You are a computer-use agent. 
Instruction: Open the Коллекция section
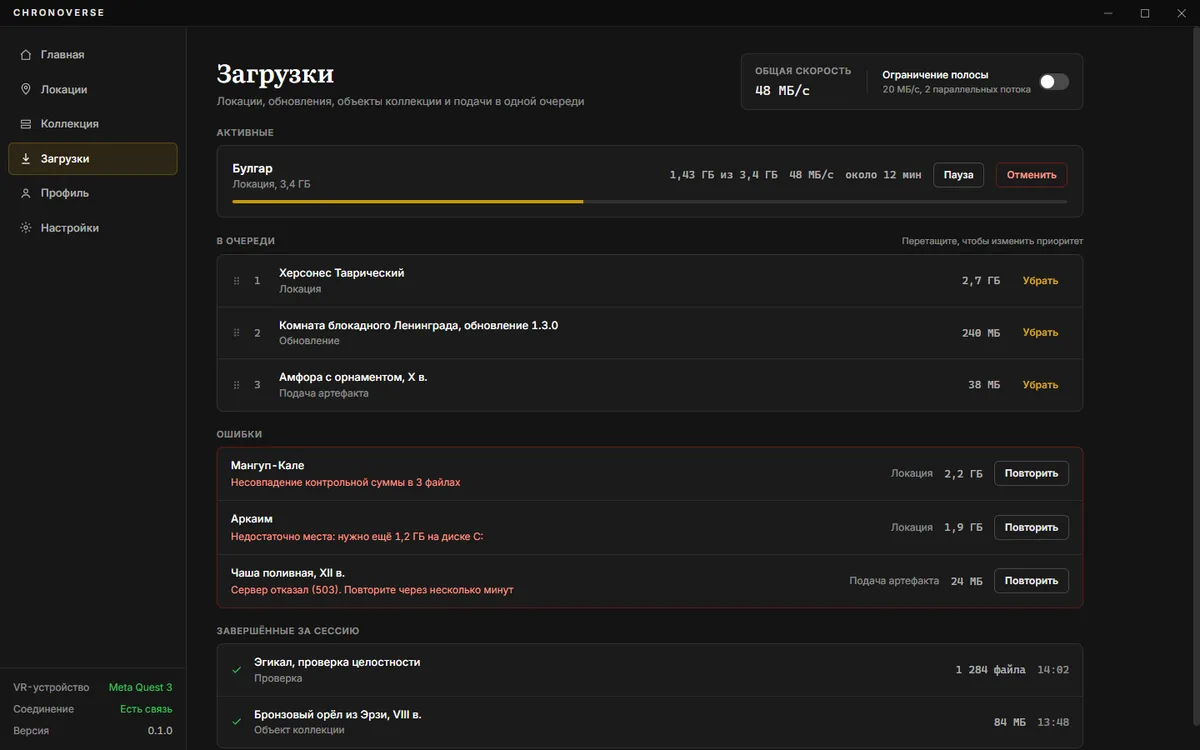click(x=93, y=124)
